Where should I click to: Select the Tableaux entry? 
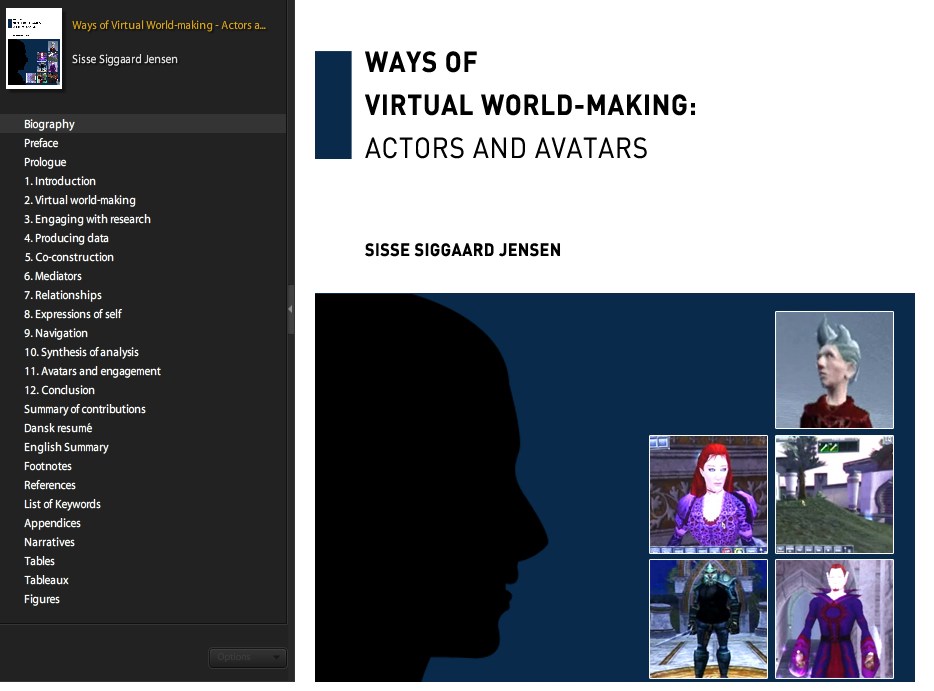(46, 580)
